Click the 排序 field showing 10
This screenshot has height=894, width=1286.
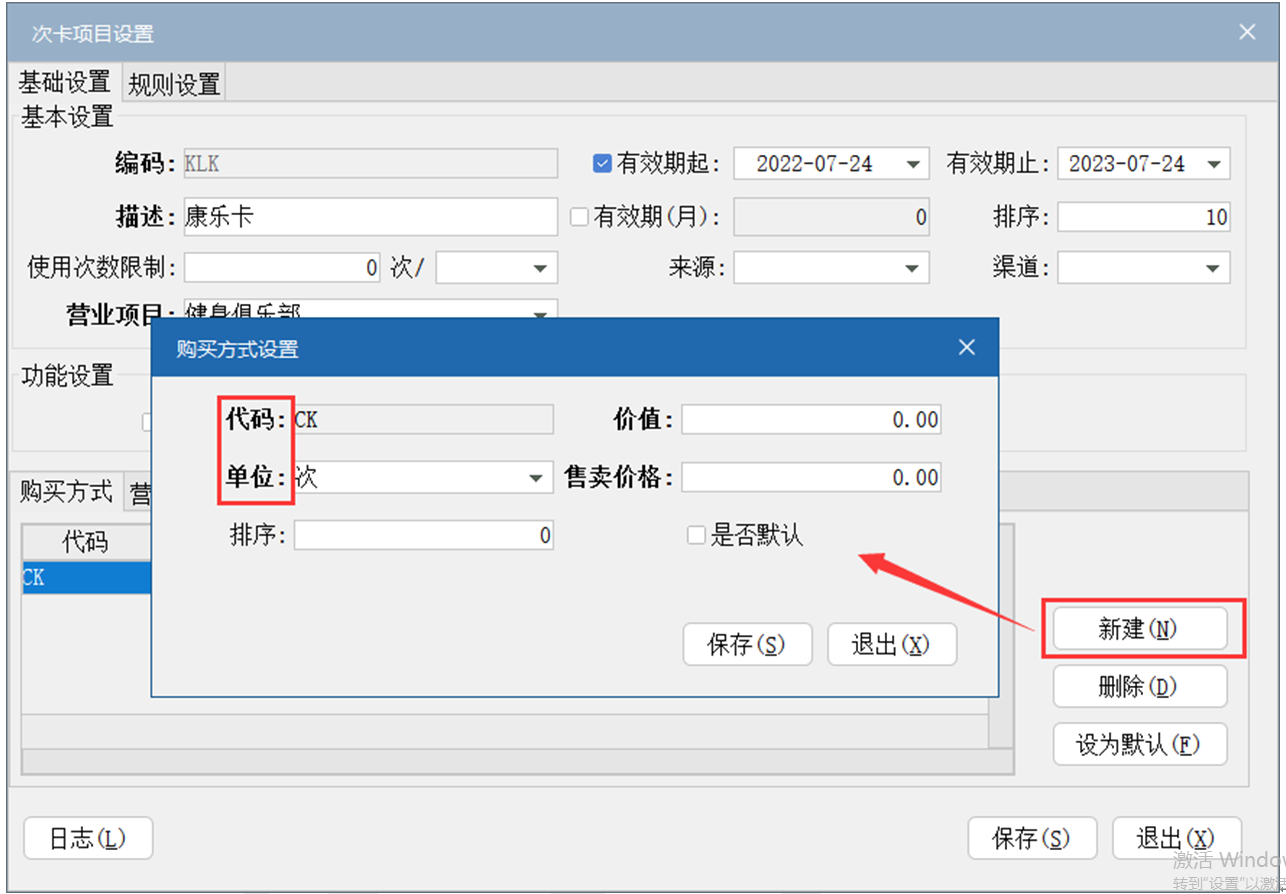[x=1143, y=217]
